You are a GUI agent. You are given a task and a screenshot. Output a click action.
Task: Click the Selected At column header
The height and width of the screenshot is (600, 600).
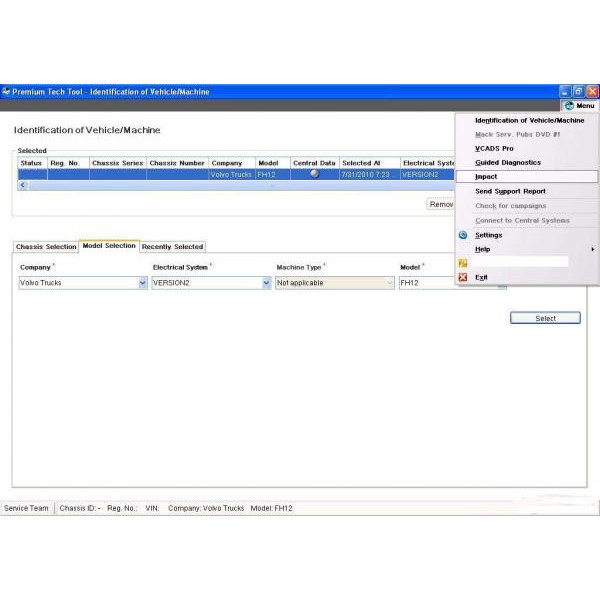coord(370,163)
